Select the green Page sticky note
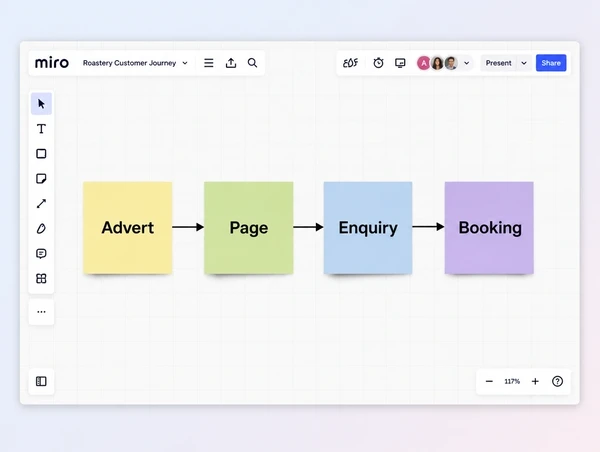 pos(249,228)
